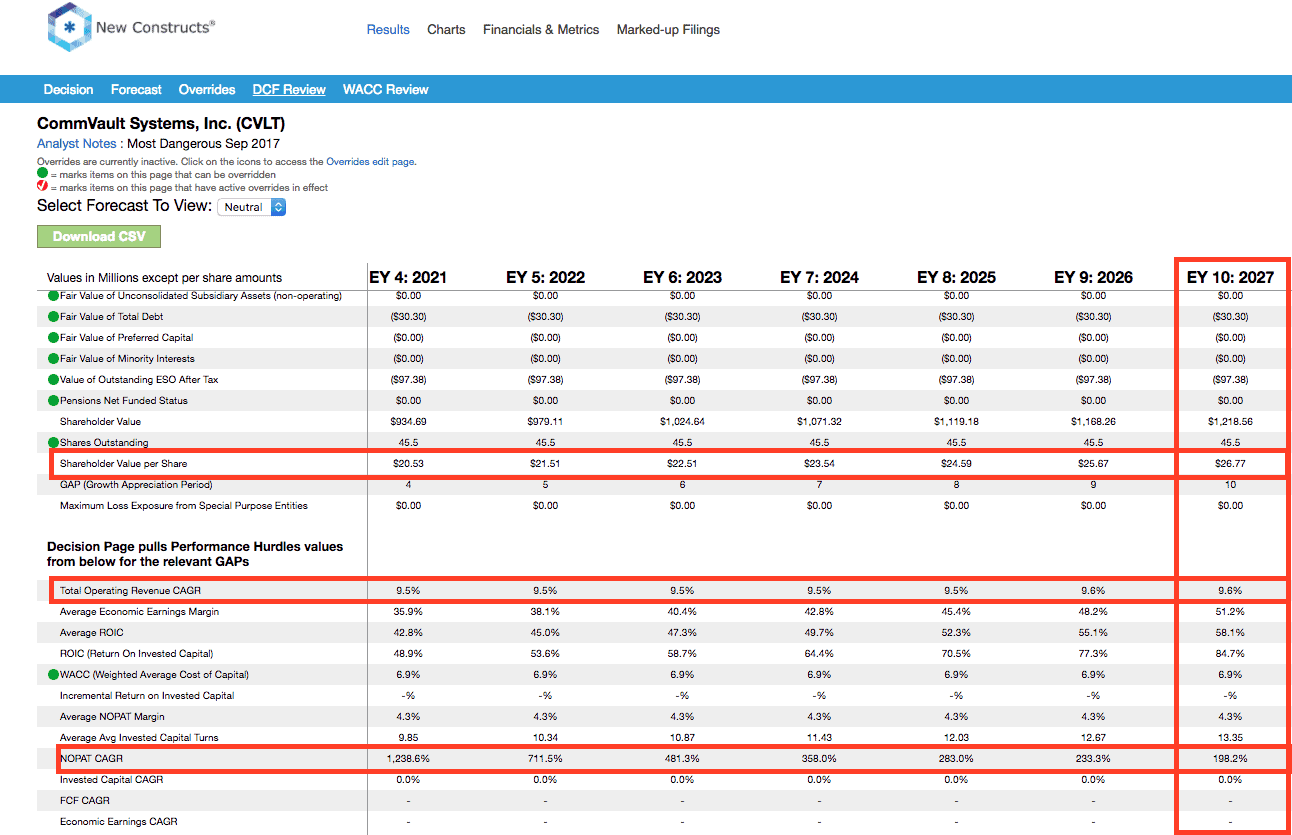
Task: Click green override dot for Shares Outstanding
Action: tap(53, 443)
